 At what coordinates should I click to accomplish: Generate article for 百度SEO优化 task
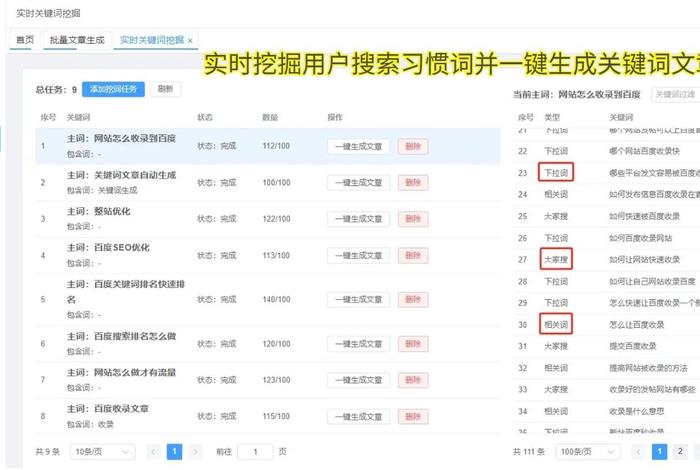[x=358, y=255]
